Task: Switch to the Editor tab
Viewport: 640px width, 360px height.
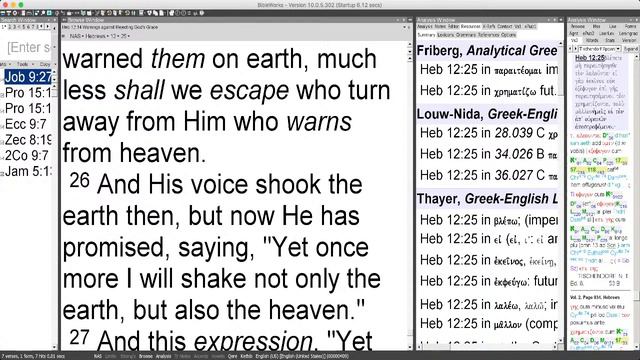Action: (453, 27)
